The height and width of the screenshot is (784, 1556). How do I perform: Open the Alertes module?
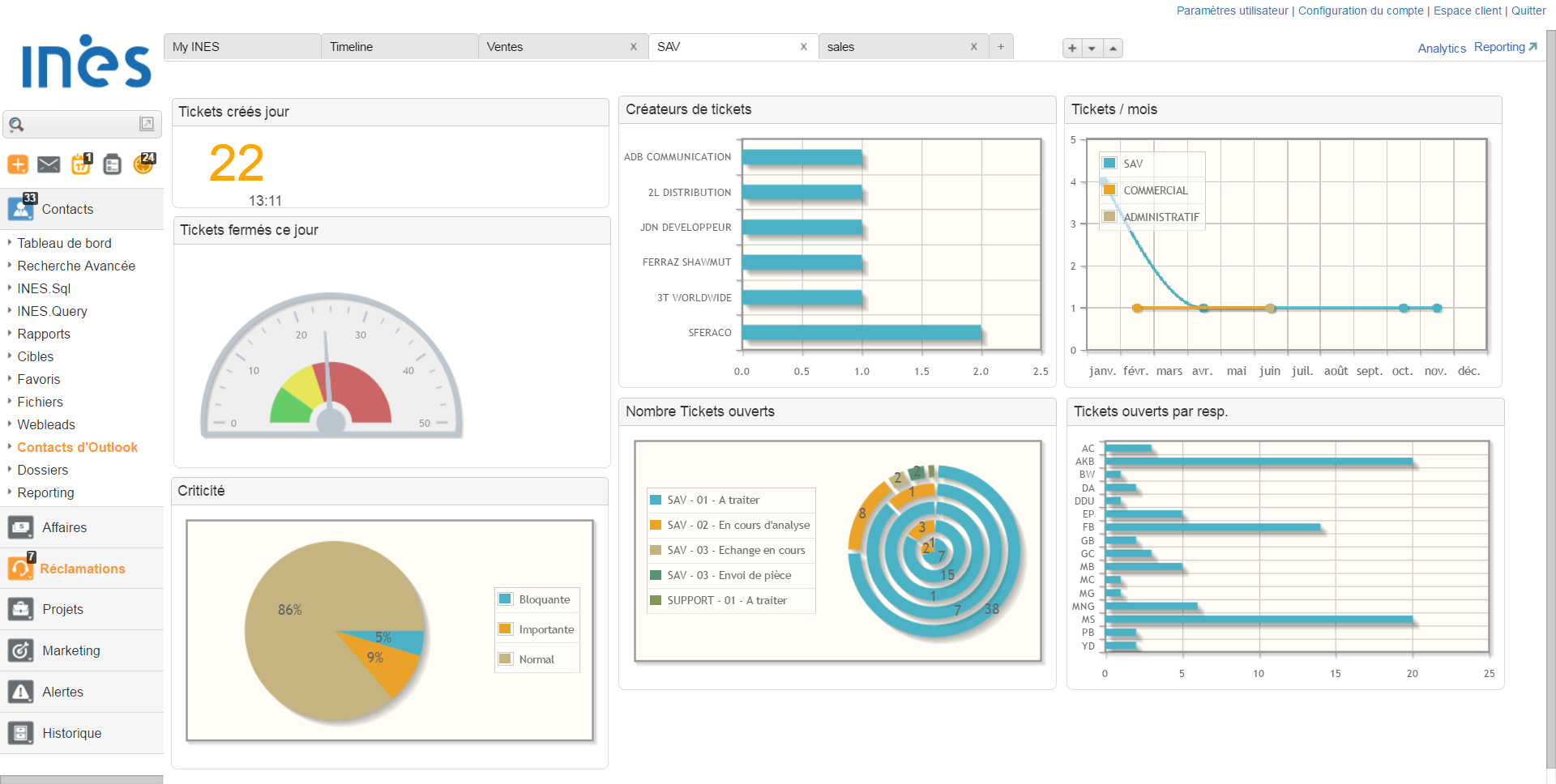pyautogui.click(x=62, y=692)
